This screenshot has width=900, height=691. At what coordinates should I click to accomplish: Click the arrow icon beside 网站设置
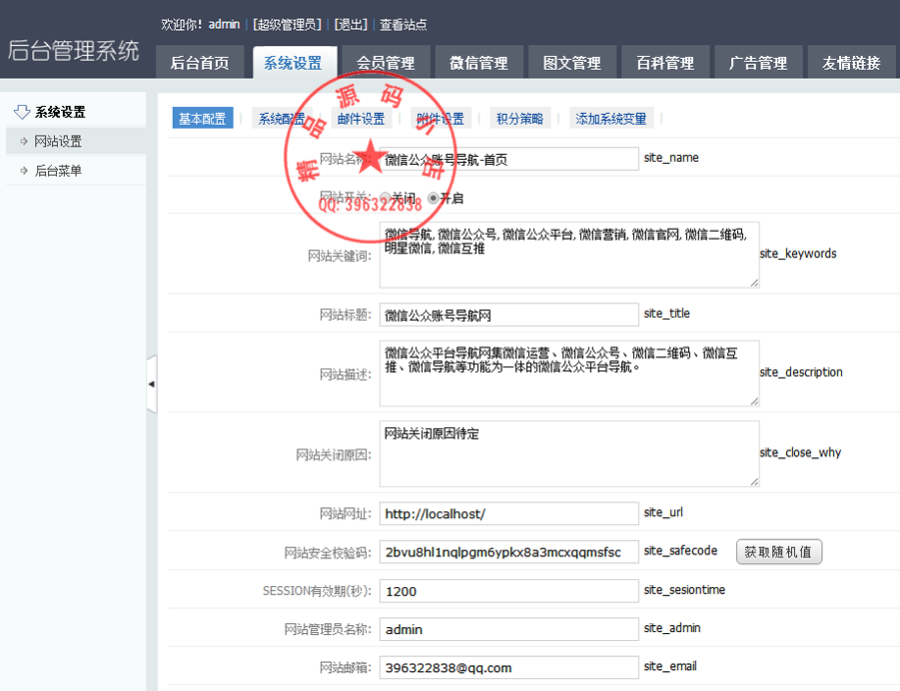[24, 141]
